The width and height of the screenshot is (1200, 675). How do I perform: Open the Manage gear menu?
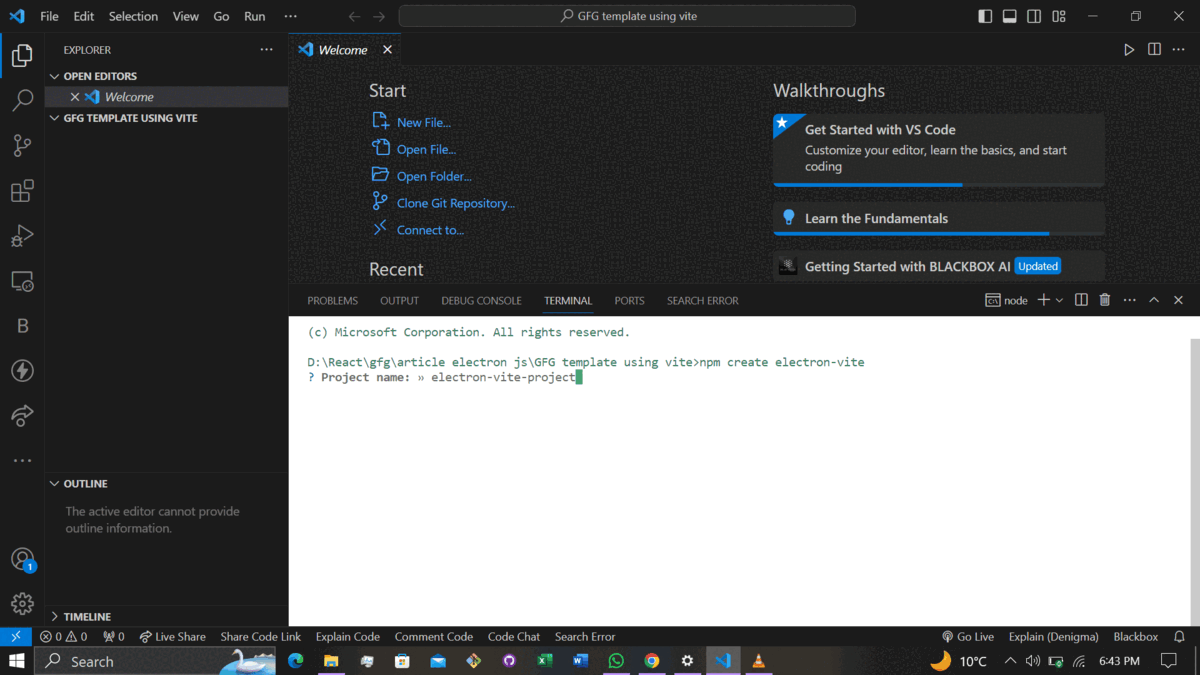[22, 603]
